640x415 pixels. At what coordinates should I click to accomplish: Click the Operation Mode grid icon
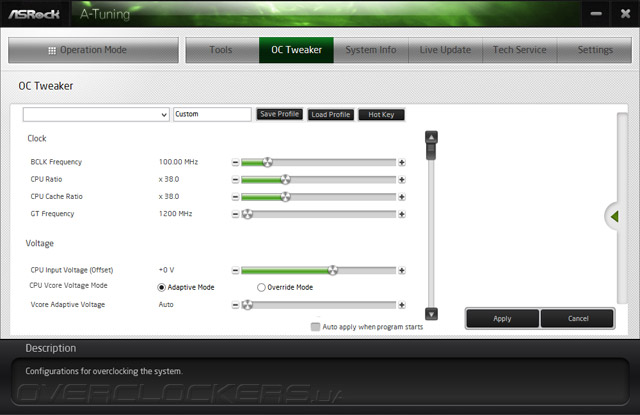[52, 50]
